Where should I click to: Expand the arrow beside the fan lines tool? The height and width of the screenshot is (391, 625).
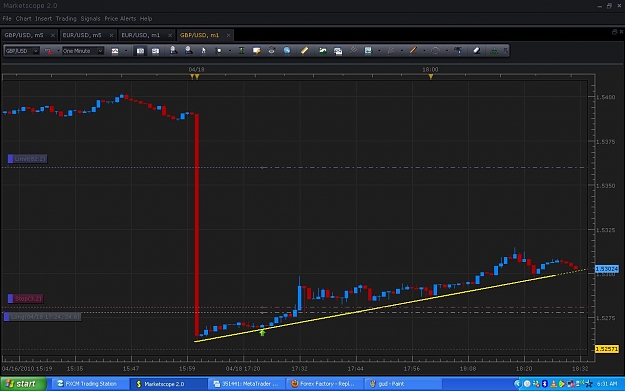(x=401, y=51)
